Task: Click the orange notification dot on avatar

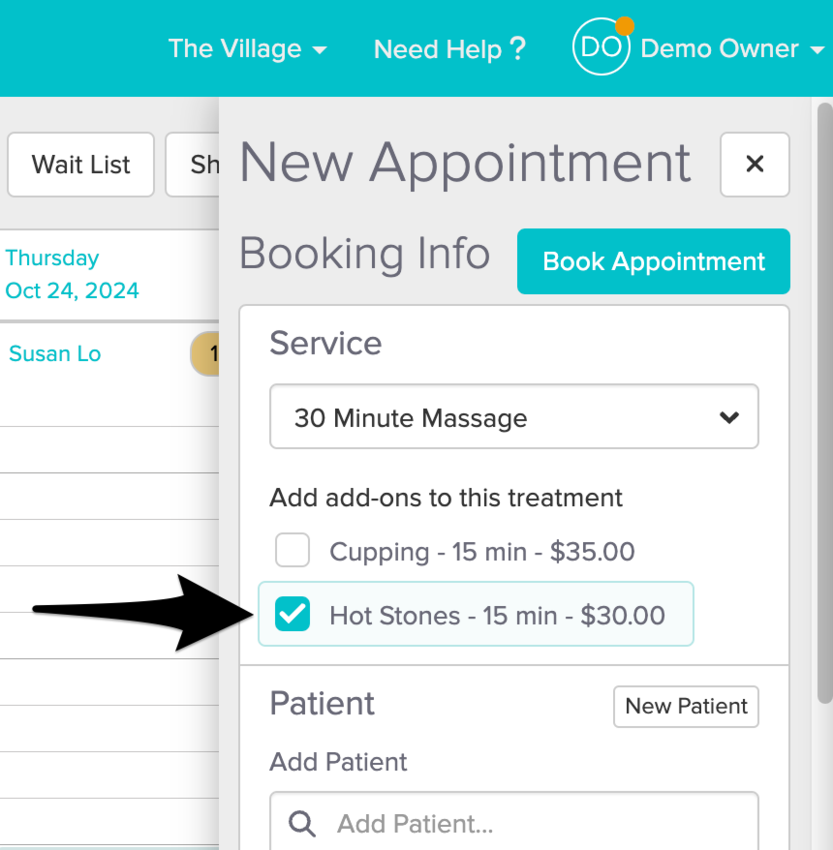Action: [x=624, y=26]
